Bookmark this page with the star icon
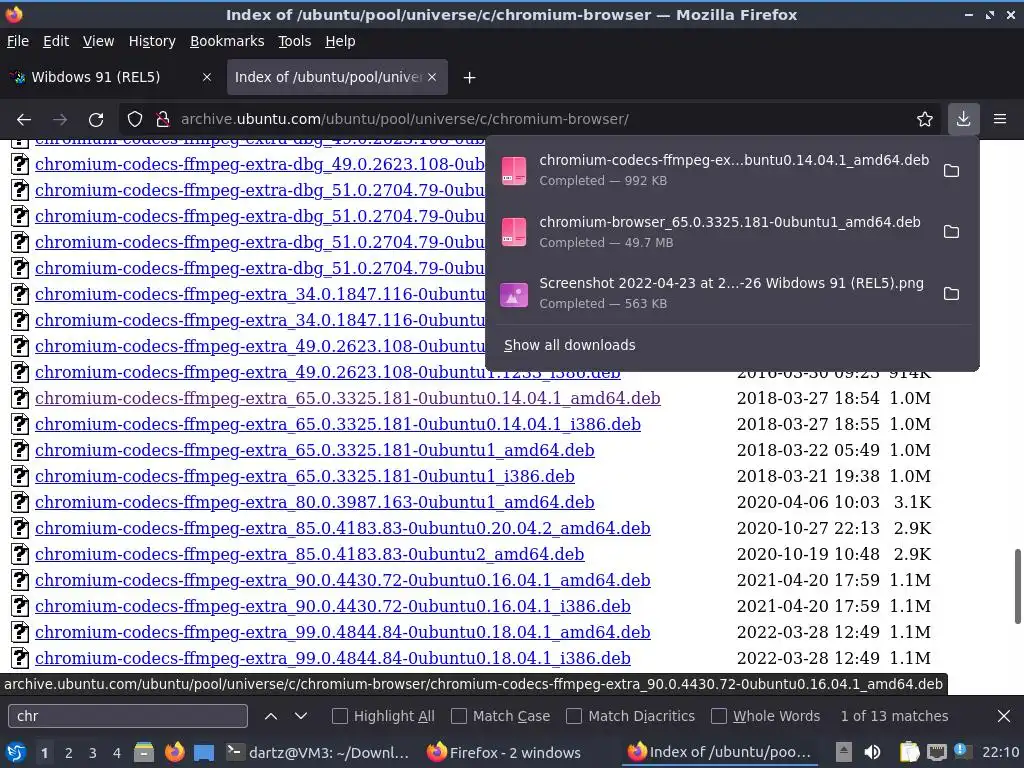1024x768 pixels. click(x=925, y=120)
